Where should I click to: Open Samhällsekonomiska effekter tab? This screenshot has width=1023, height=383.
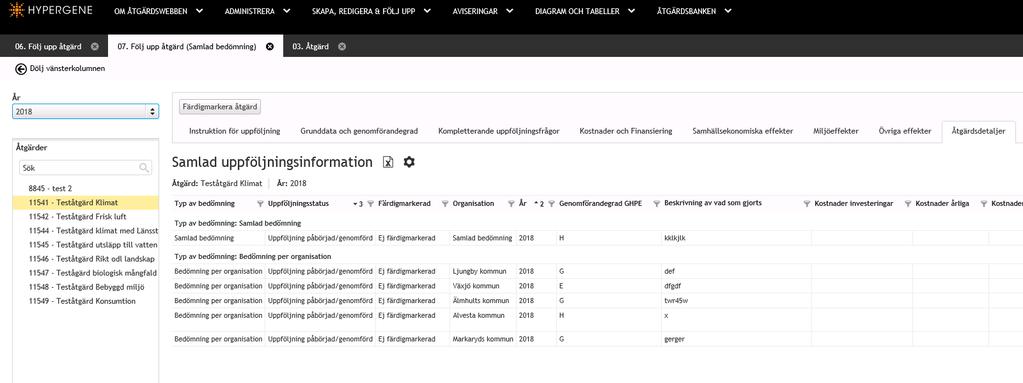[742, 131]
